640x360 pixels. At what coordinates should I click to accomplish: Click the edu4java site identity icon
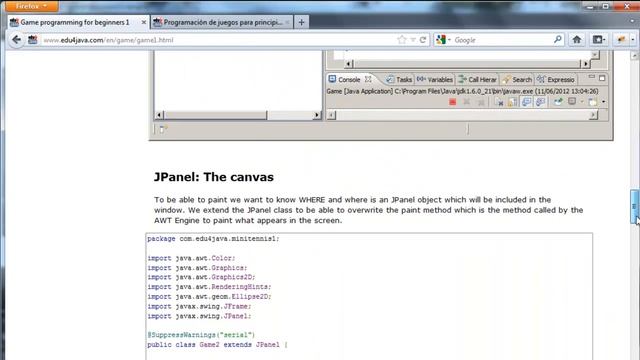(x=33, y=40)
